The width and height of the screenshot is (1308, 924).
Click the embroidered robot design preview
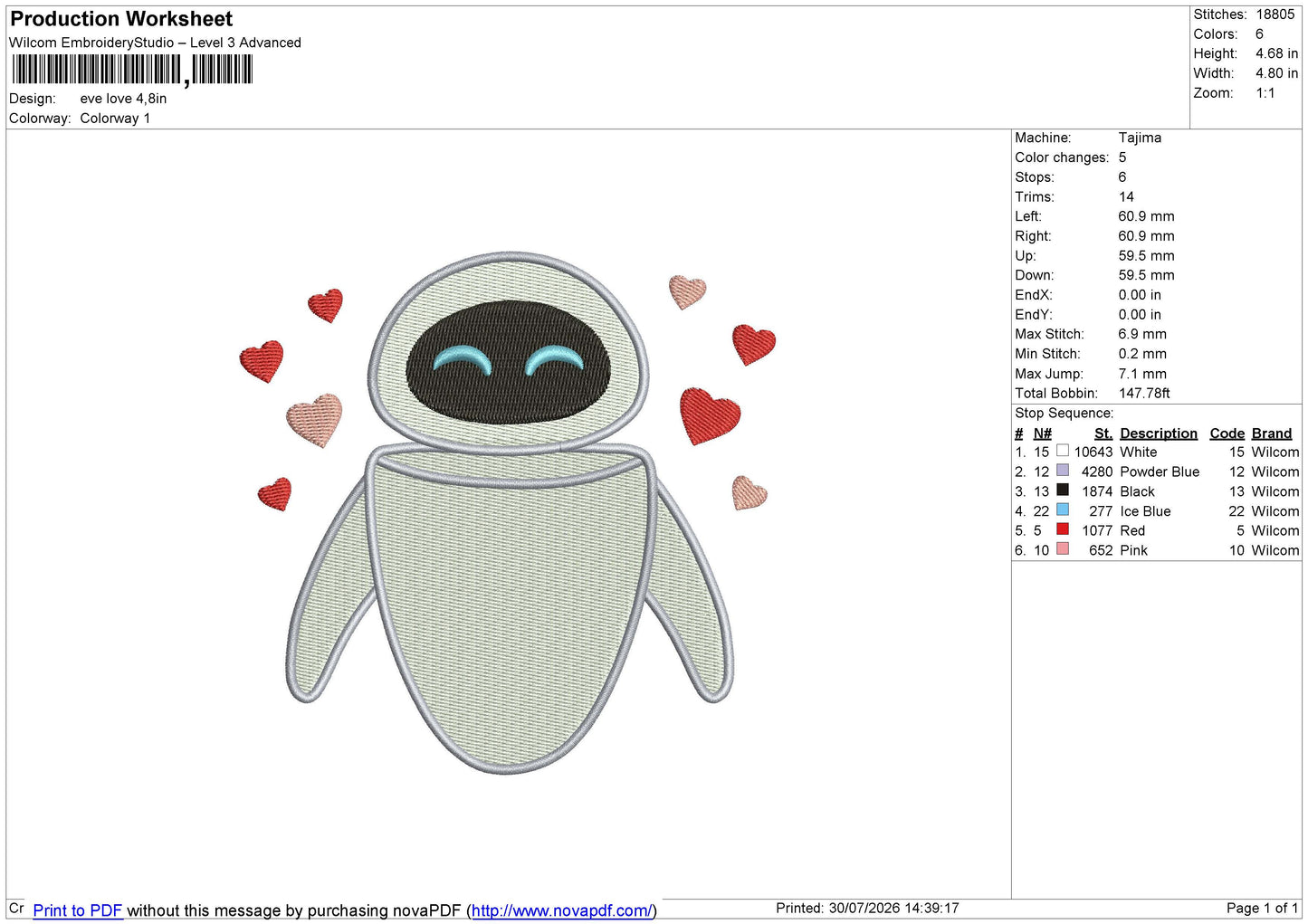coord(509,511)
